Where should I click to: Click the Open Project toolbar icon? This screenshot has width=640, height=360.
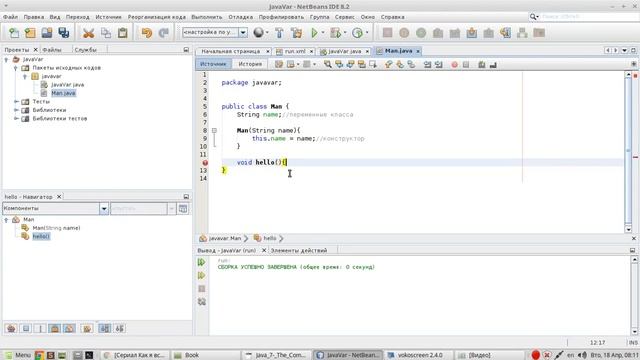tap(47, 33)
